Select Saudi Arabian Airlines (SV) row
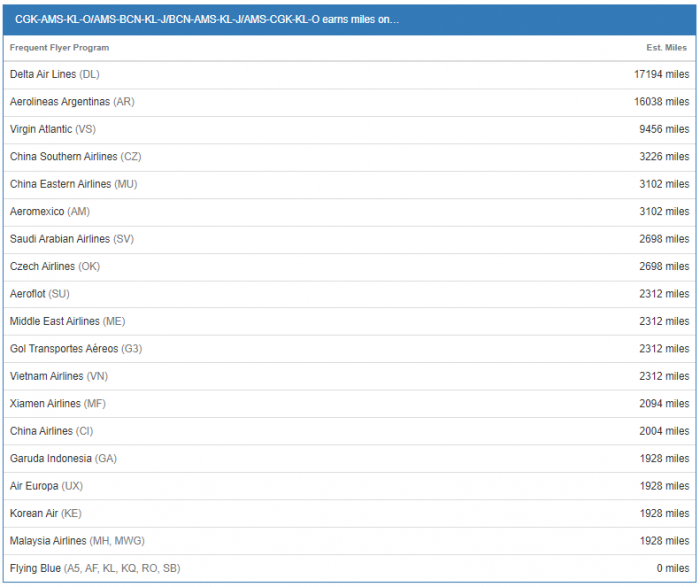 click(x=350, y=239)
